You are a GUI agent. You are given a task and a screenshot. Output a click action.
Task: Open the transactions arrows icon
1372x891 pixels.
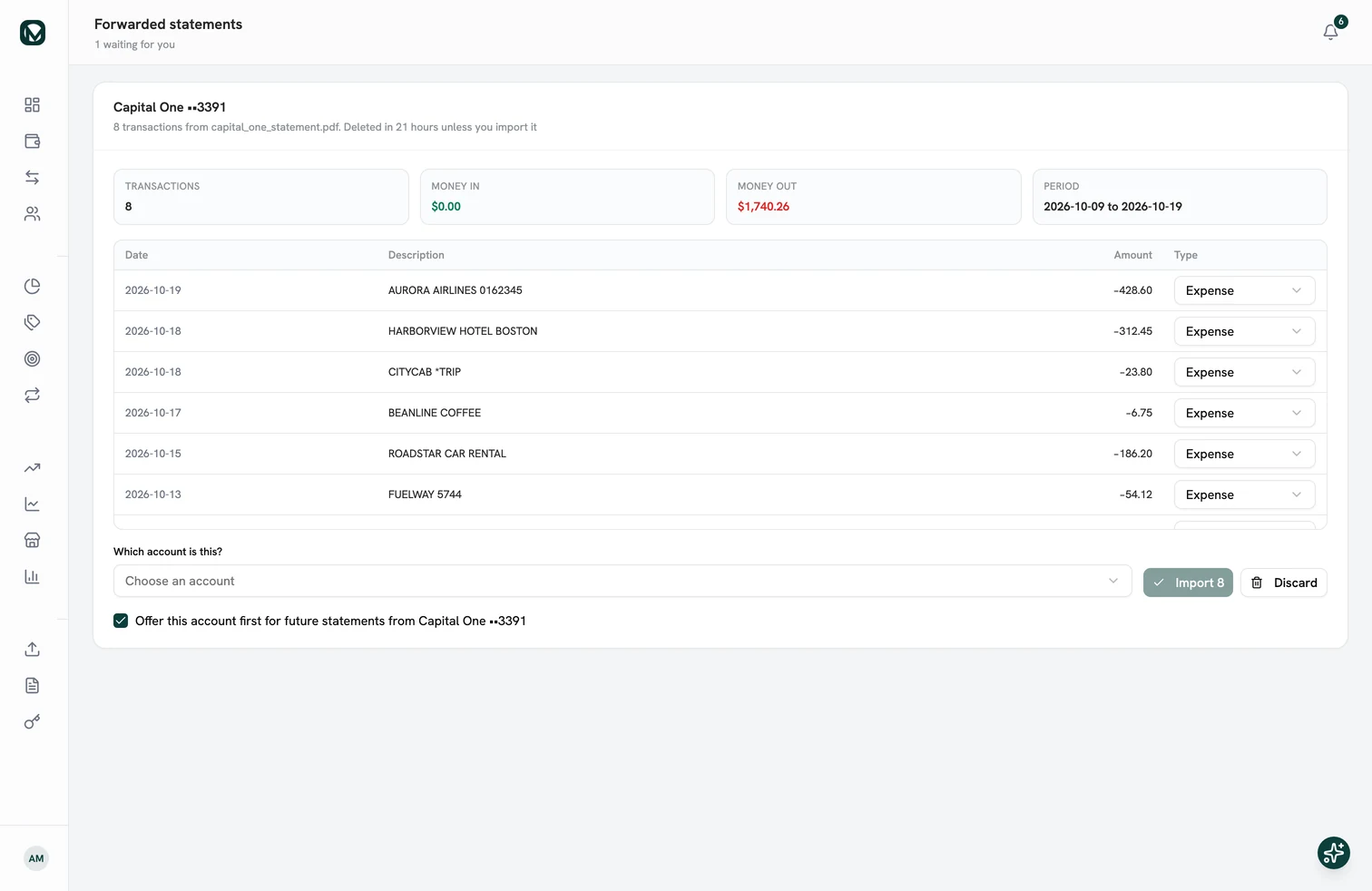33,178
